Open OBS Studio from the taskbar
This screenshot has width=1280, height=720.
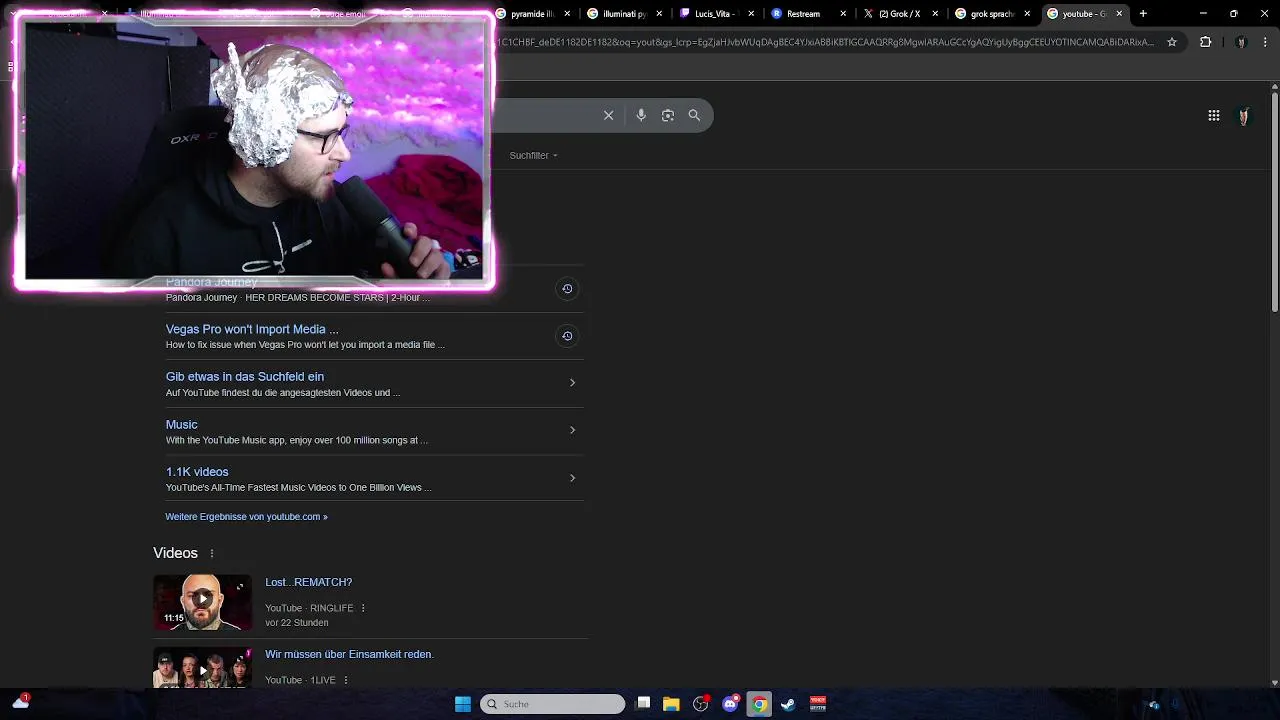(x=701, y=704)
